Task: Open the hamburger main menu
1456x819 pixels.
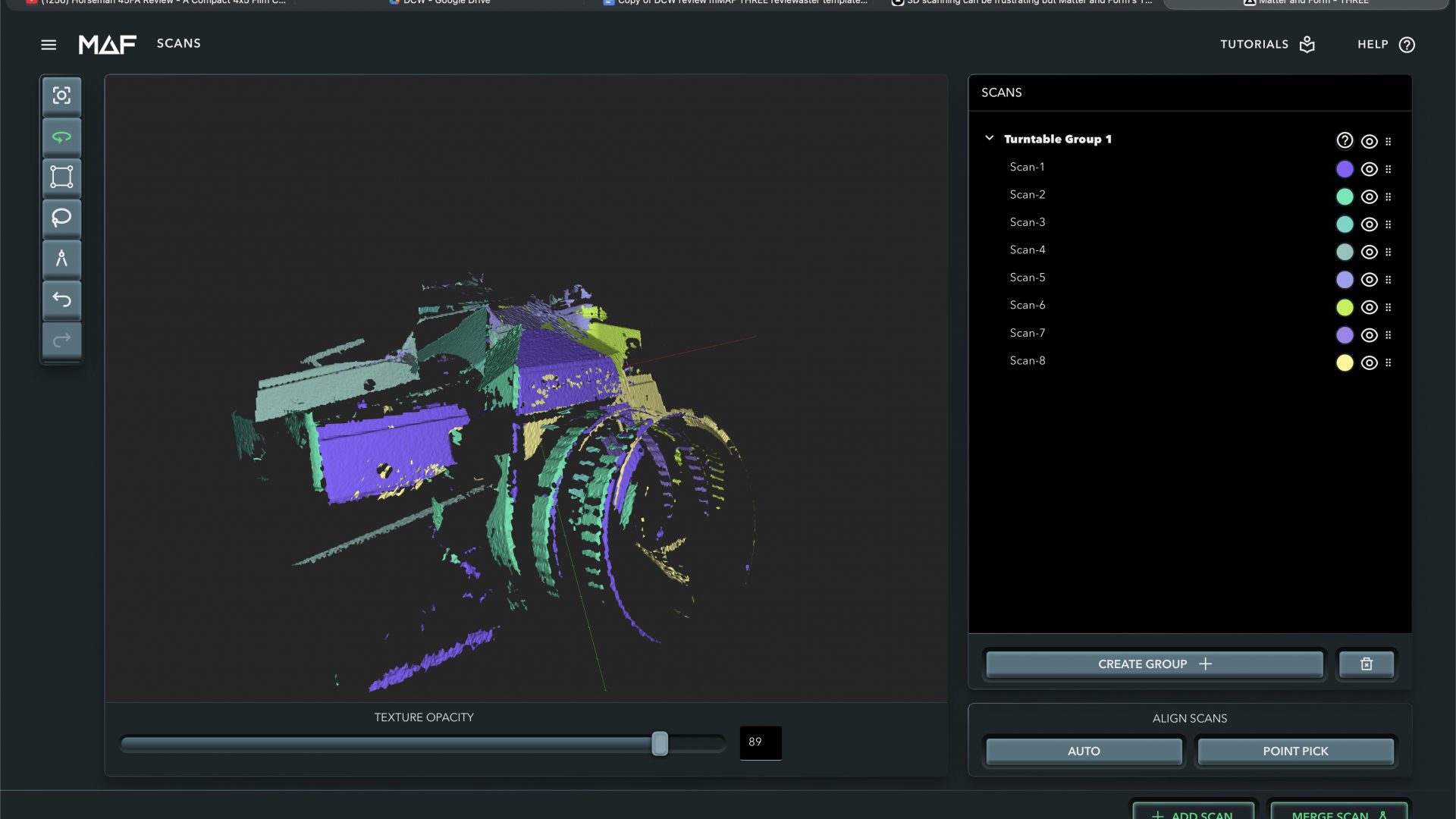Action: (x=49, y=45)
